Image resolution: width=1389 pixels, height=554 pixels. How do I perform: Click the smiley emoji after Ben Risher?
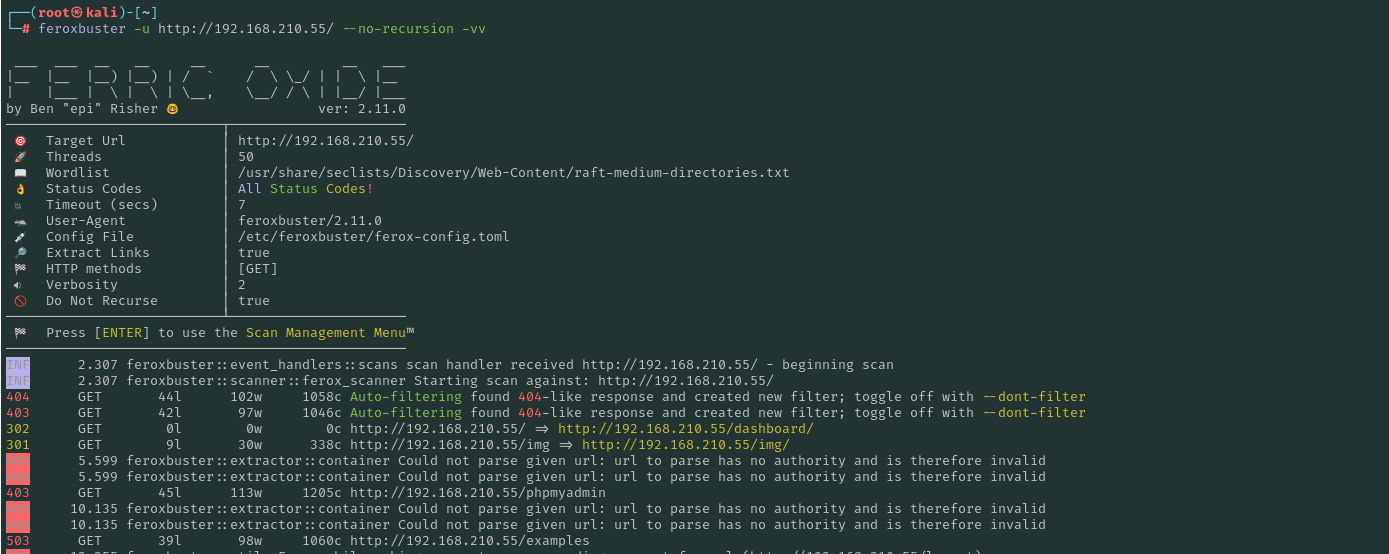(x=172, y=109)
